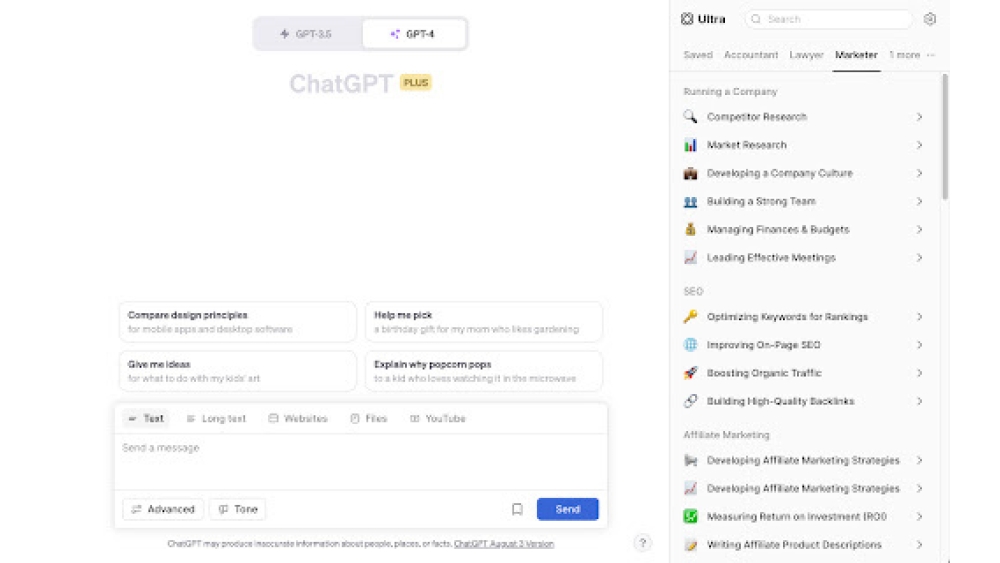Open the Marketer tab
Viewport: 1000px width, 563px height.
coord(857,55)
